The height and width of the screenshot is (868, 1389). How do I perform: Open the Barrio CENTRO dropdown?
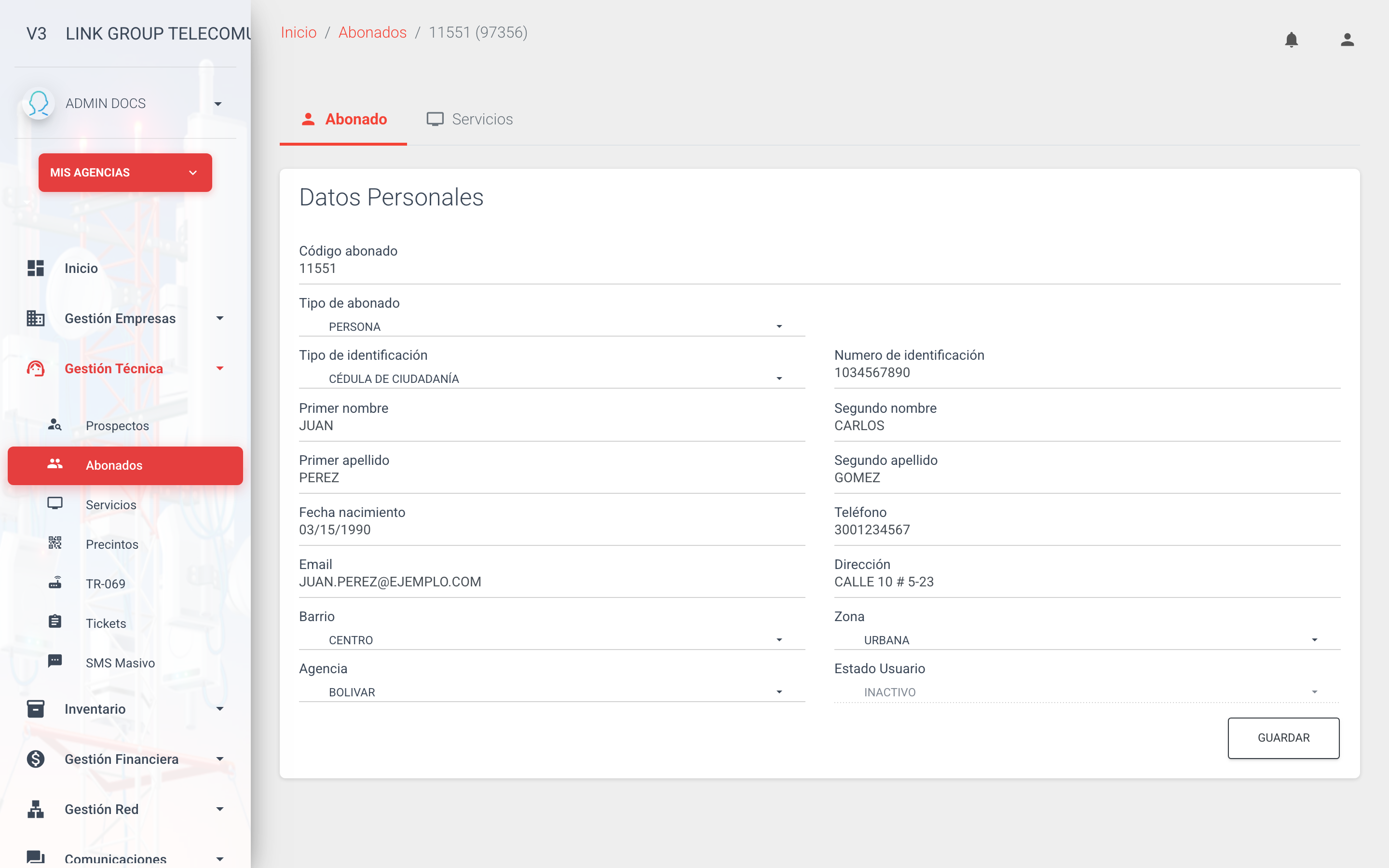[552, 640]
